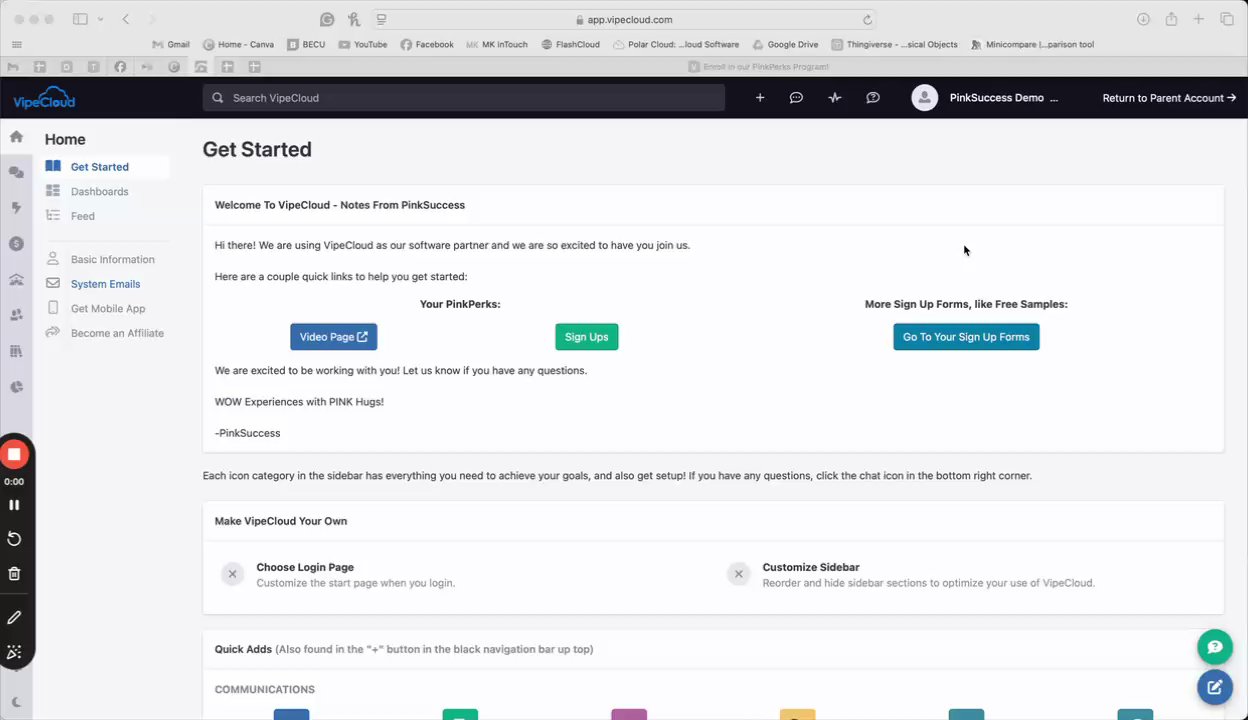Click the Safari share icon

pos(1171,19)
